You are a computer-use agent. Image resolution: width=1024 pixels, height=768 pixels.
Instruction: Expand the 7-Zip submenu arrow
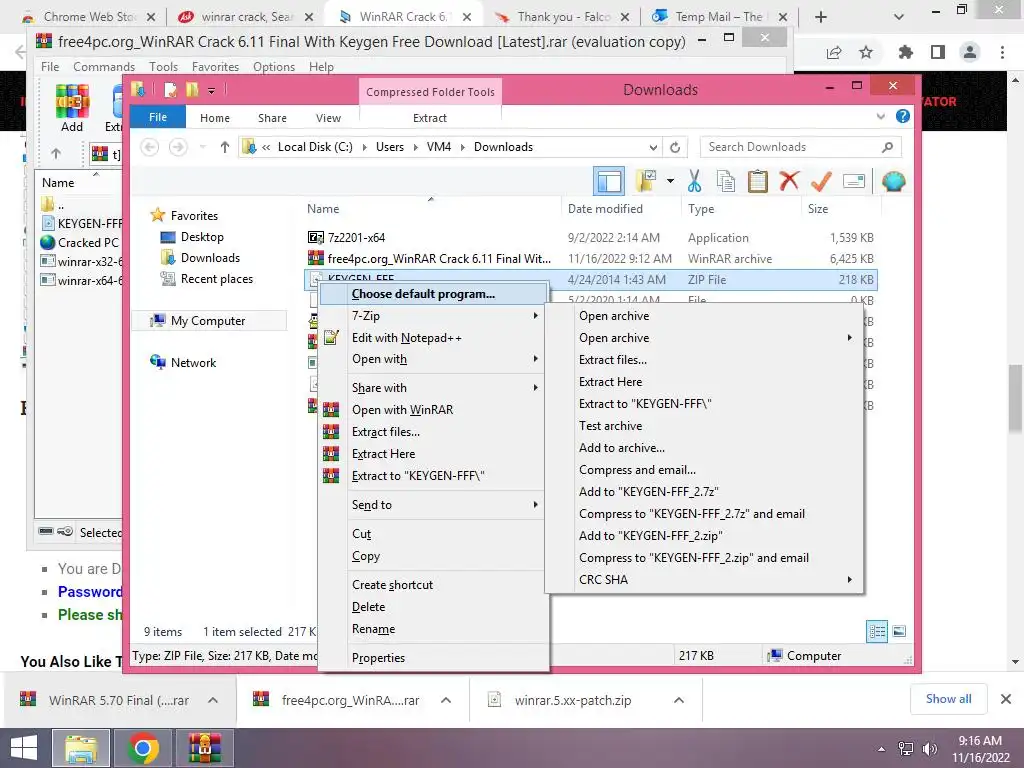[x=536, y=315]
